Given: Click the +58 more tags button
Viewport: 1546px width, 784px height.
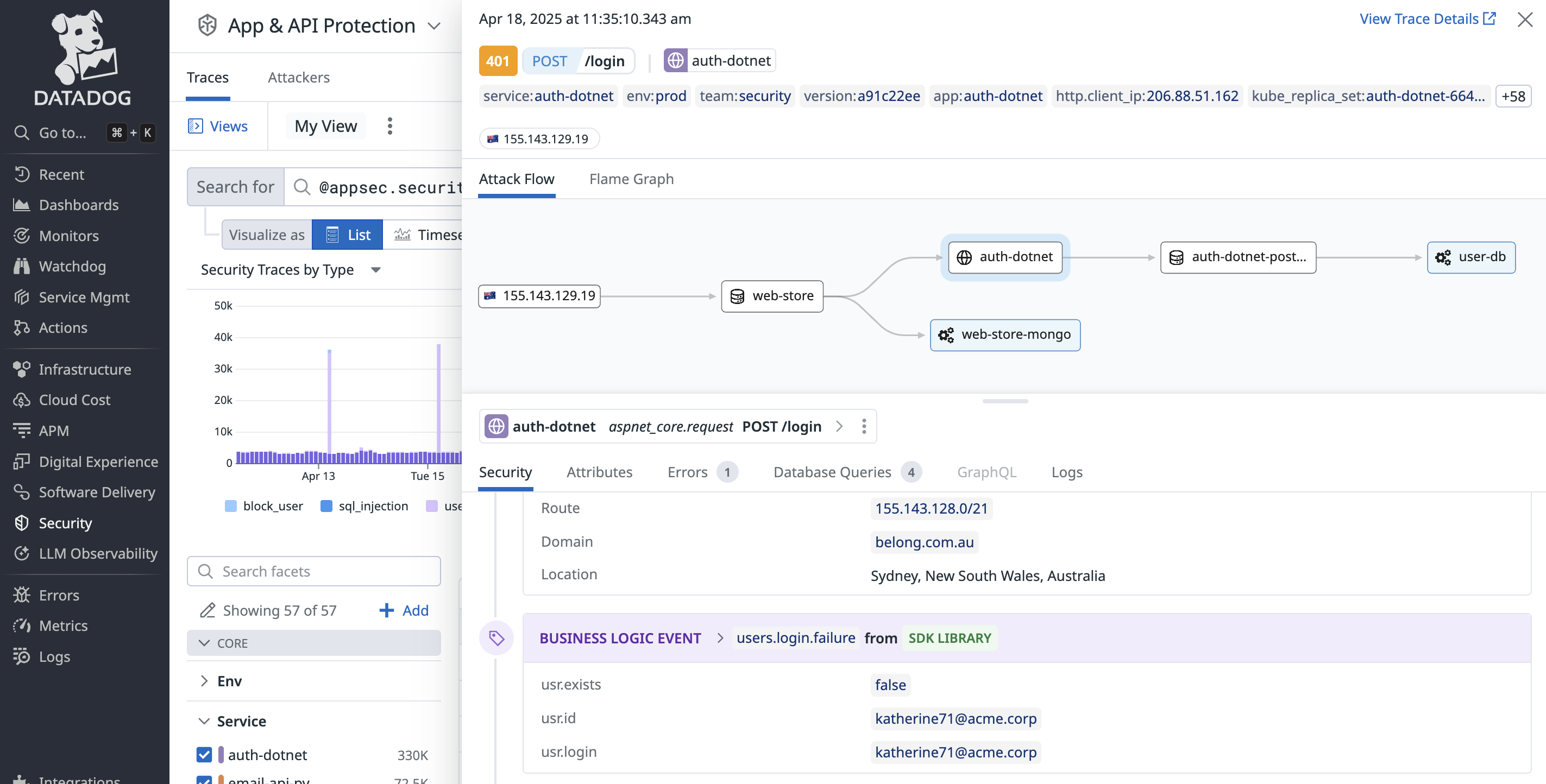Looking at the screenshot, I should [x=1512, y=96].
